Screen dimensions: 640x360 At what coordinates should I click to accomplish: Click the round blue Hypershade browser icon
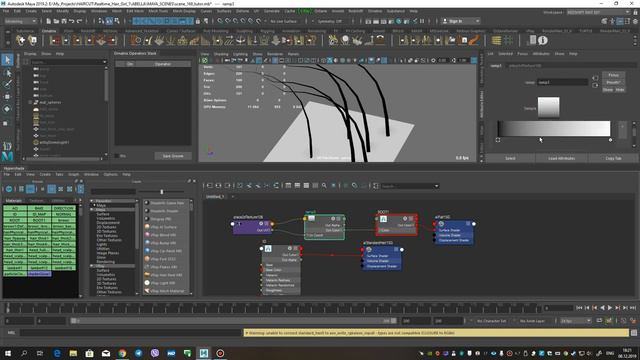click(9, 189)
